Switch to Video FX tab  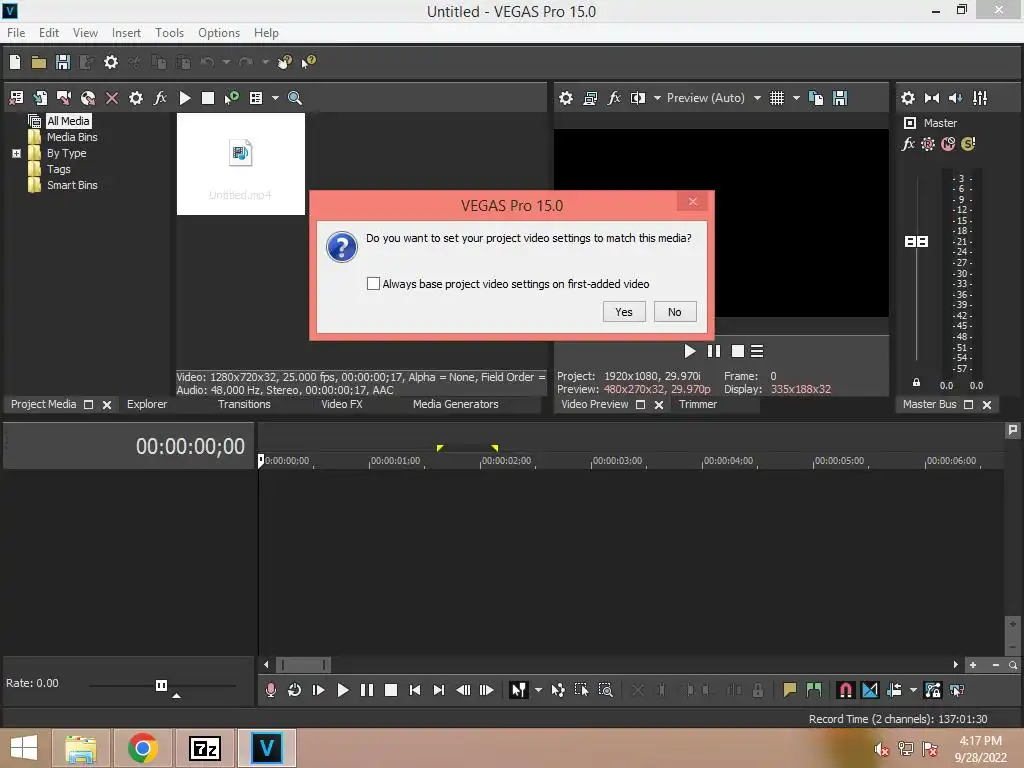pyautogui.click(x=342, y=404)
